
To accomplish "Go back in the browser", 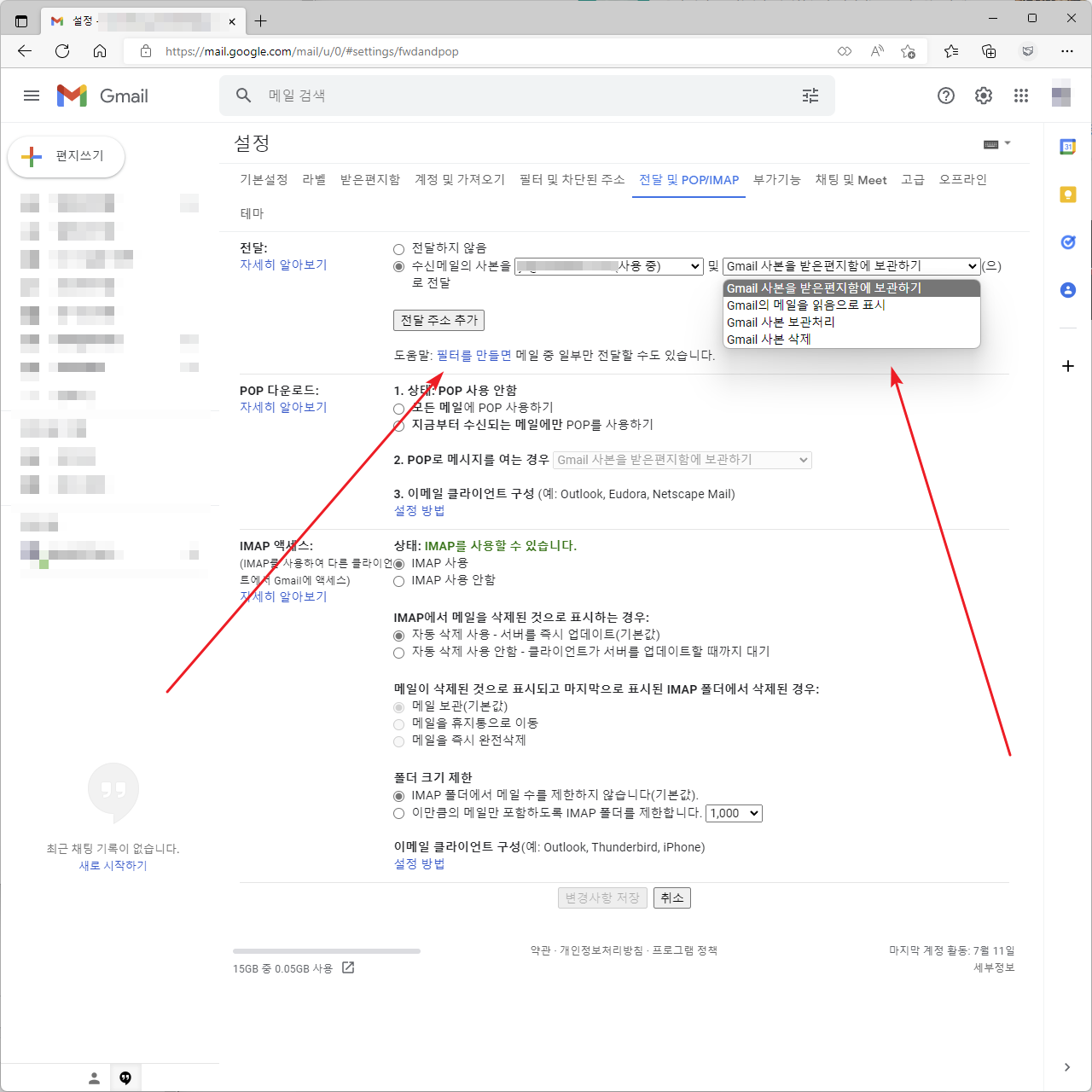I will pyautogui.click(x=25, y=51).
